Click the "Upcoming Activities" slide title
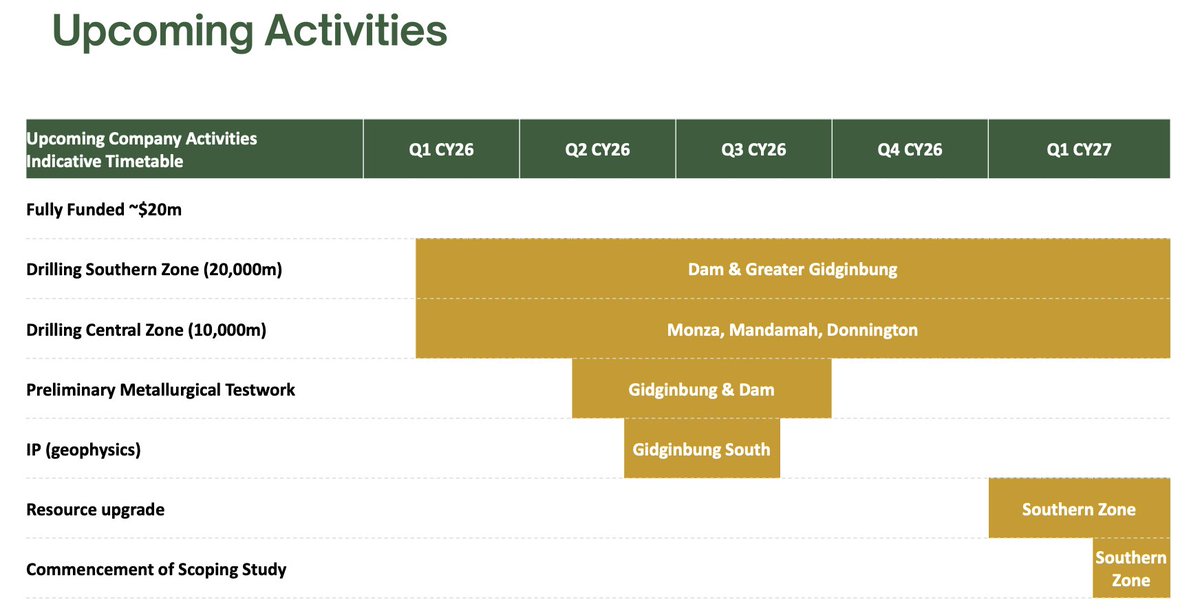This screenshot has width=1200, height=611. click(250, 30)
